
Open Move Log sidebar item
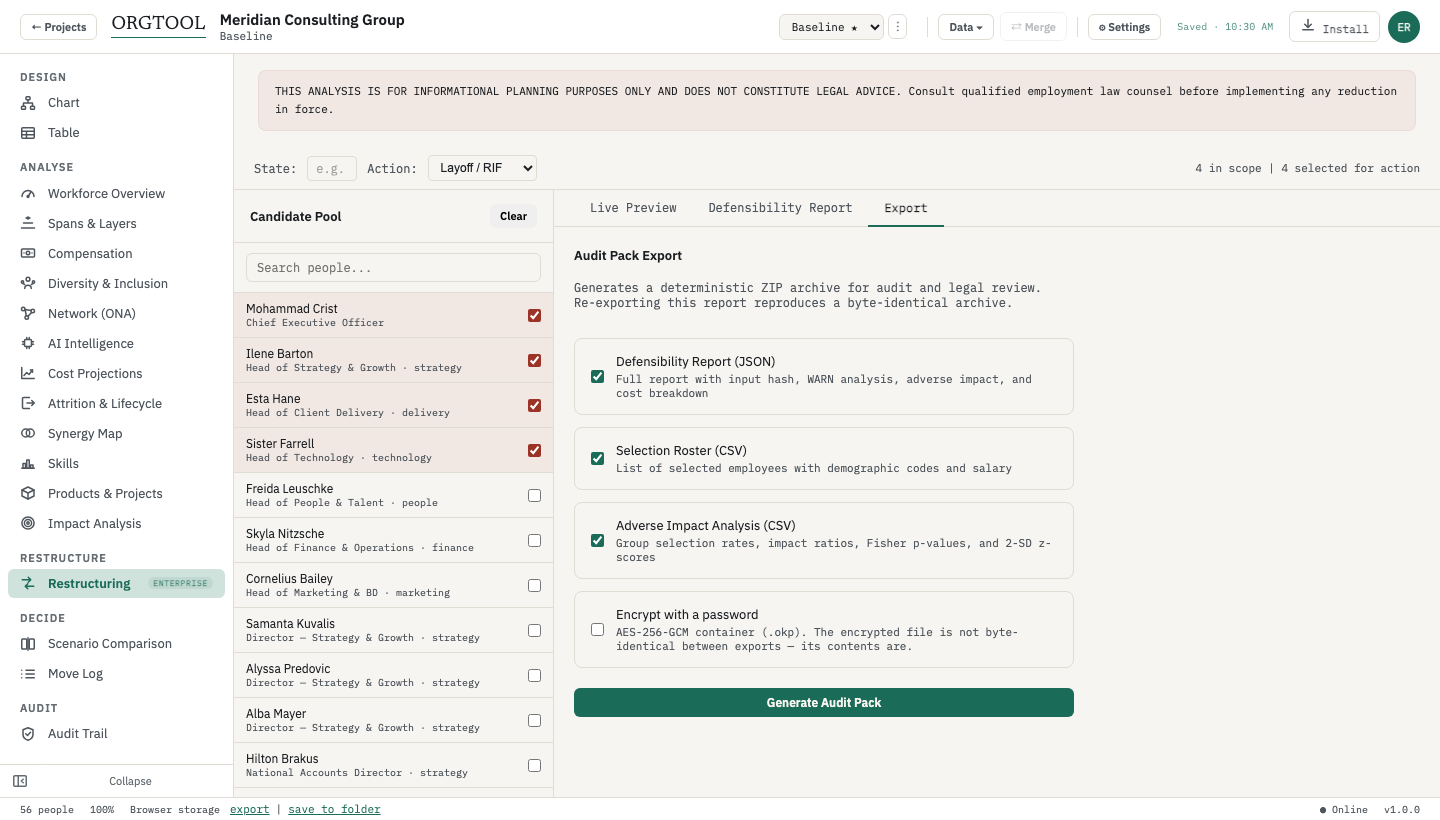coord(116,674)
